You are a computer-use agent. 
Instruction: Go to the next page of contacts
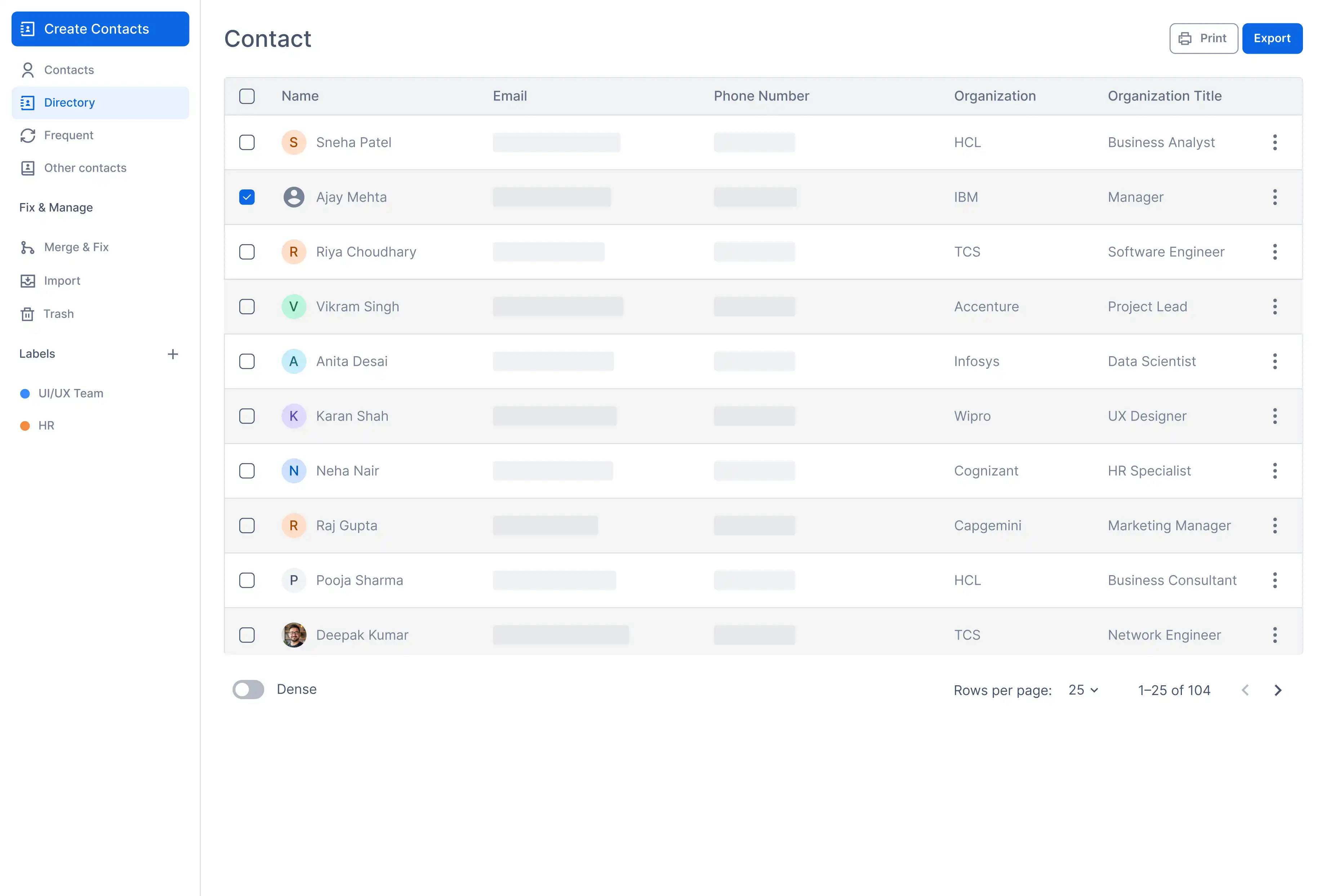1278,690
